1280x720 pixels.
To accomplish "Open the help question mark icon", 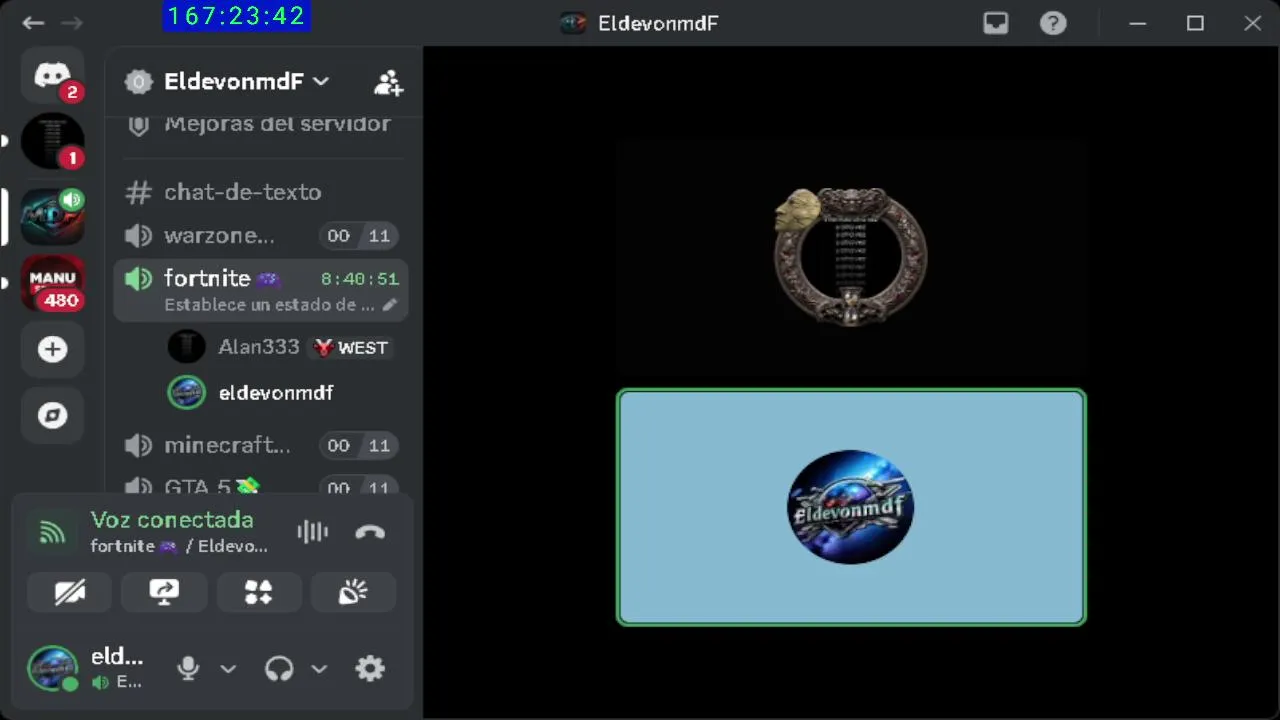I will pyautogui.click(x=1053, y=23).
